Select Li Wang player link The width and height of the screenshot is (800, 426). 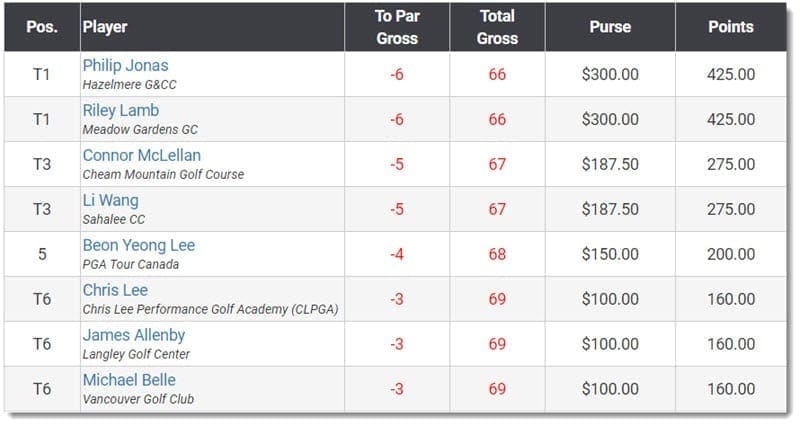[111, 200]
